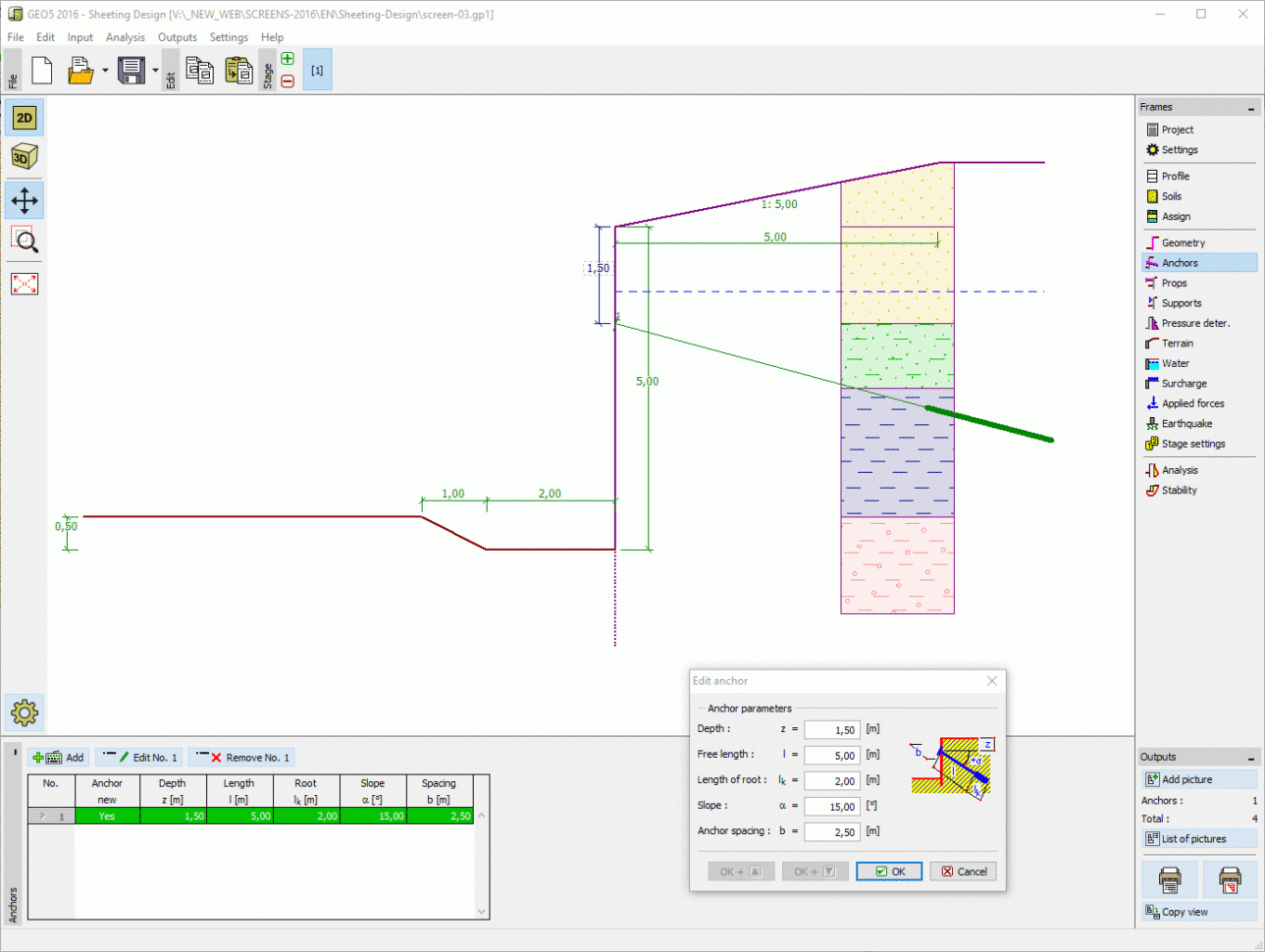1265x952 pixels.
Task: Activate the zoom magnifier tool
Action: pos(24,239)
